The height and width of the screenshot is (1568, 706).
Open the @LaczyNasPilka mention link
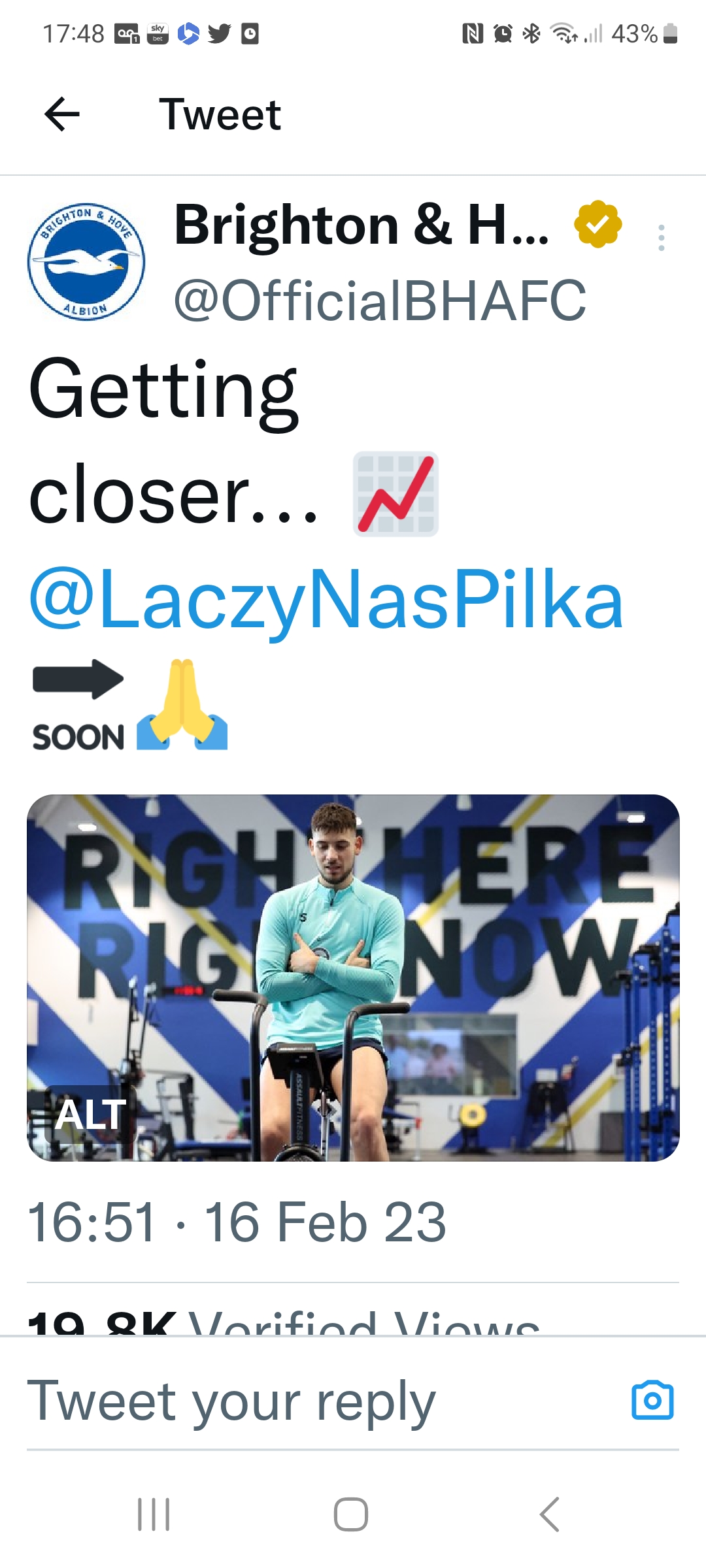[326, 600]
